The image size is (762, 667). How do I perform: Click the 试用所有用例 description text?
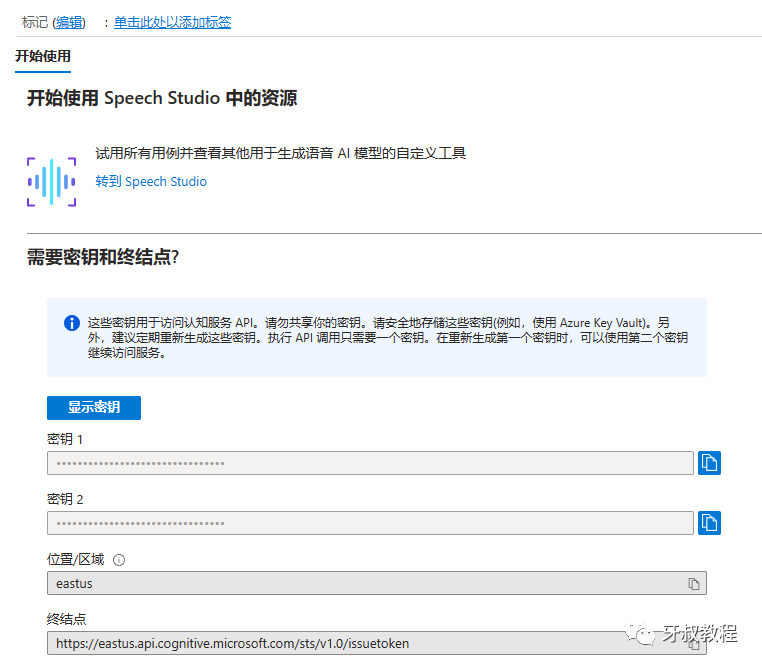pos(280,154)
